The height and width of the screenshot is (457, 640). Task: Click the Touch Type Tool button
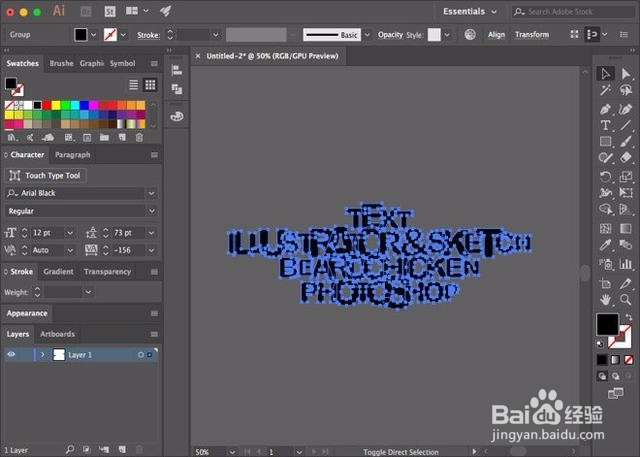click(45, 175)
